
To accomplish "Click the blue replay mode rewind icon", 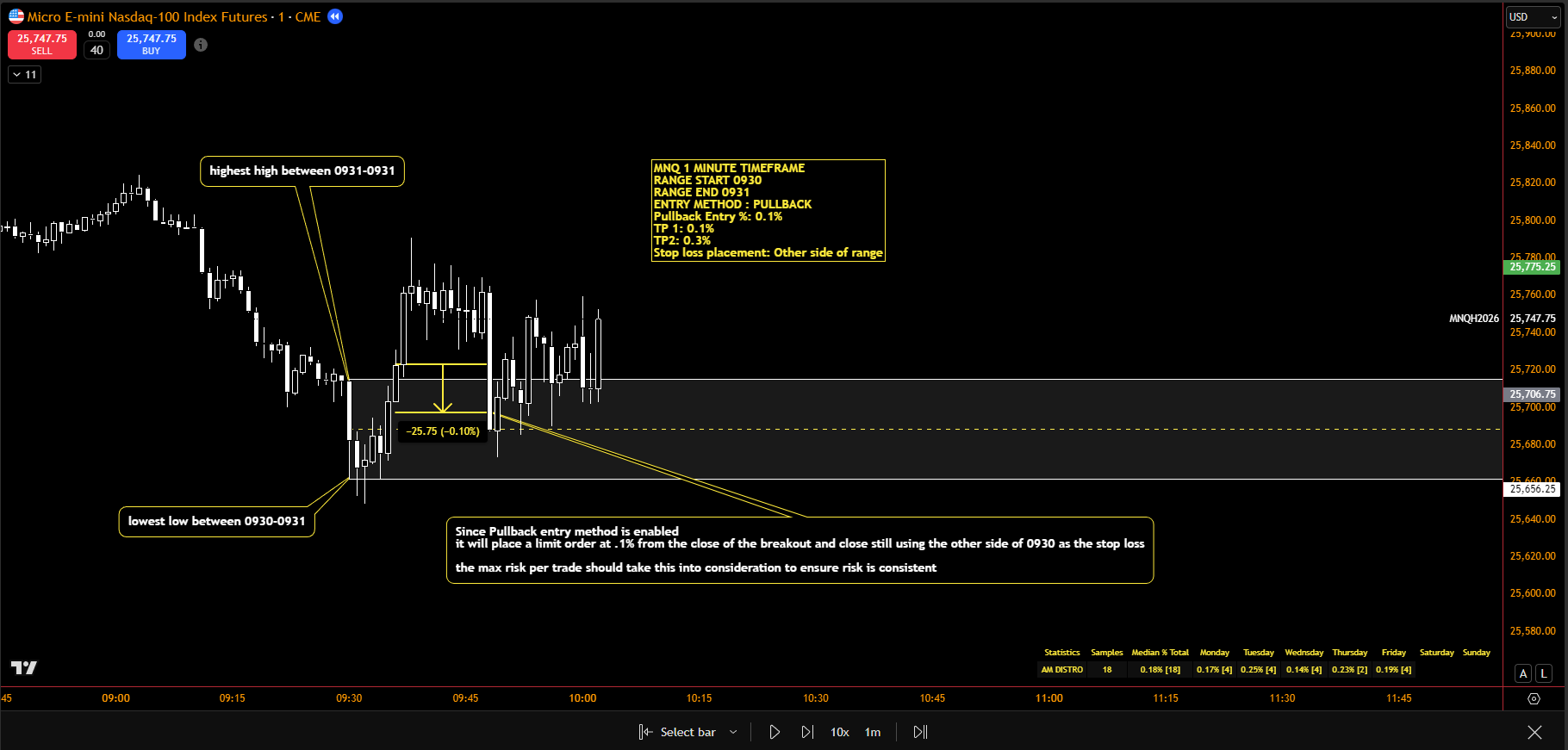I will [335, 16].
